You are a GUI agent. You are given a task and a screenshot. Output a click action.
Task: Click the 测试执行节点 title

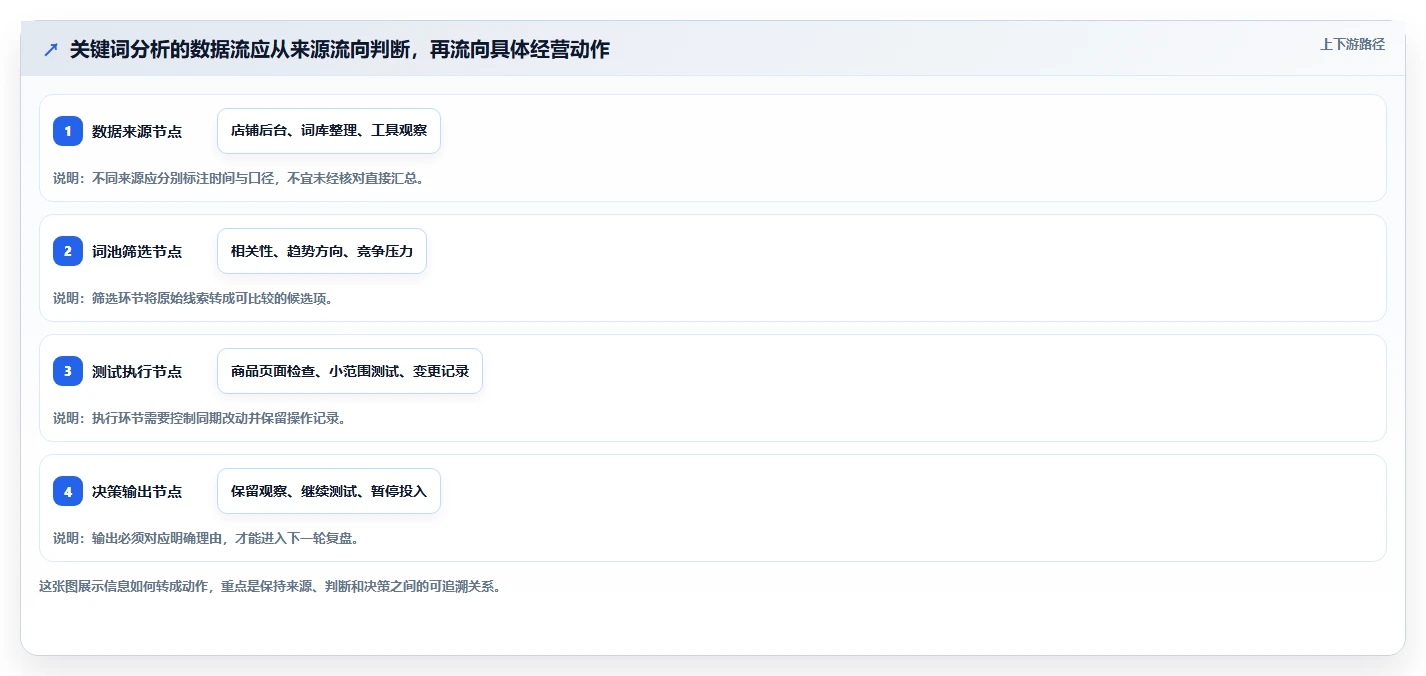click(x=137, y=371)
